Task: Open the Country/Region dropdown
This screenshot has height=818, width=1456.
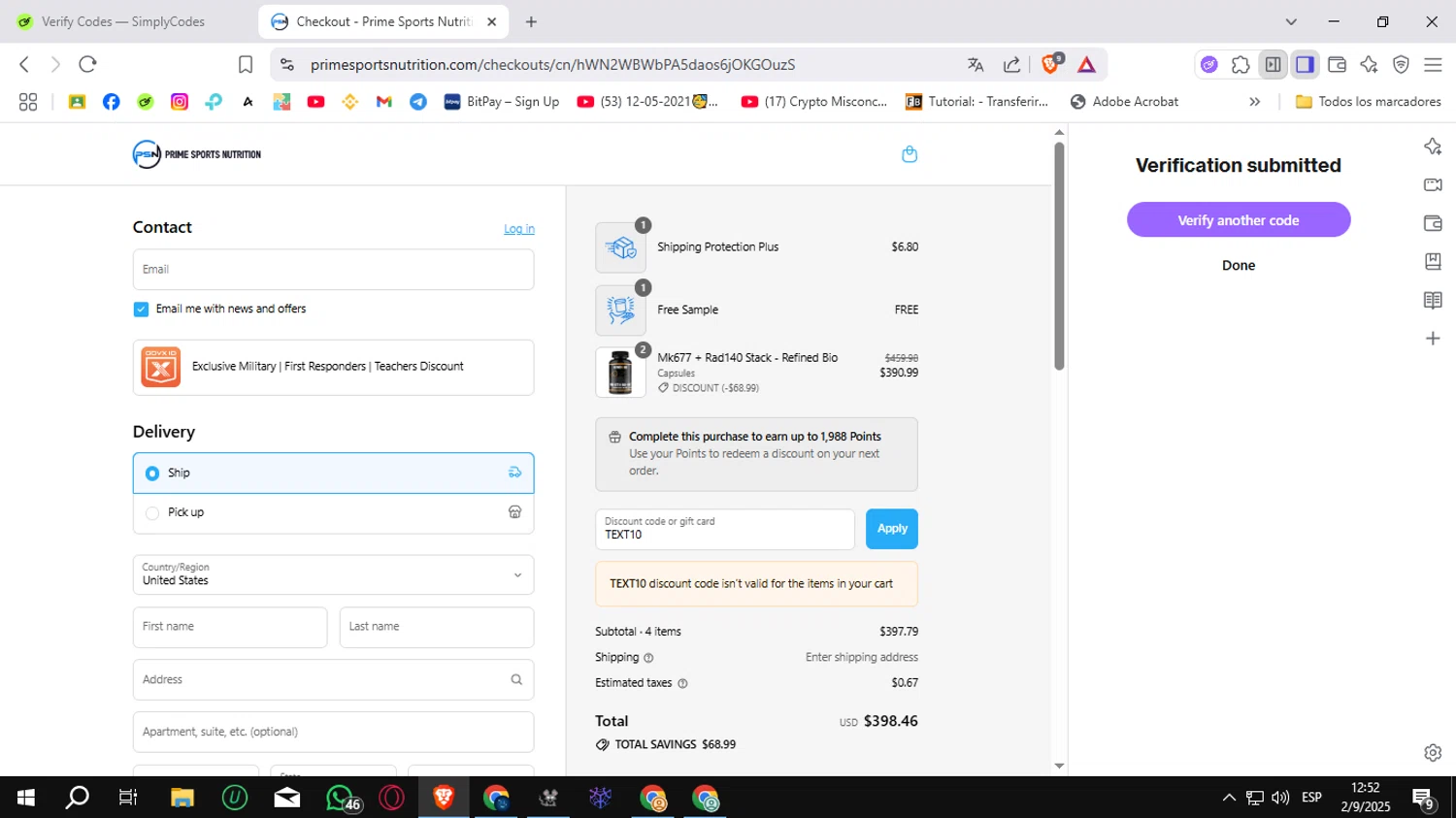Action: click(x=333, y=574)
